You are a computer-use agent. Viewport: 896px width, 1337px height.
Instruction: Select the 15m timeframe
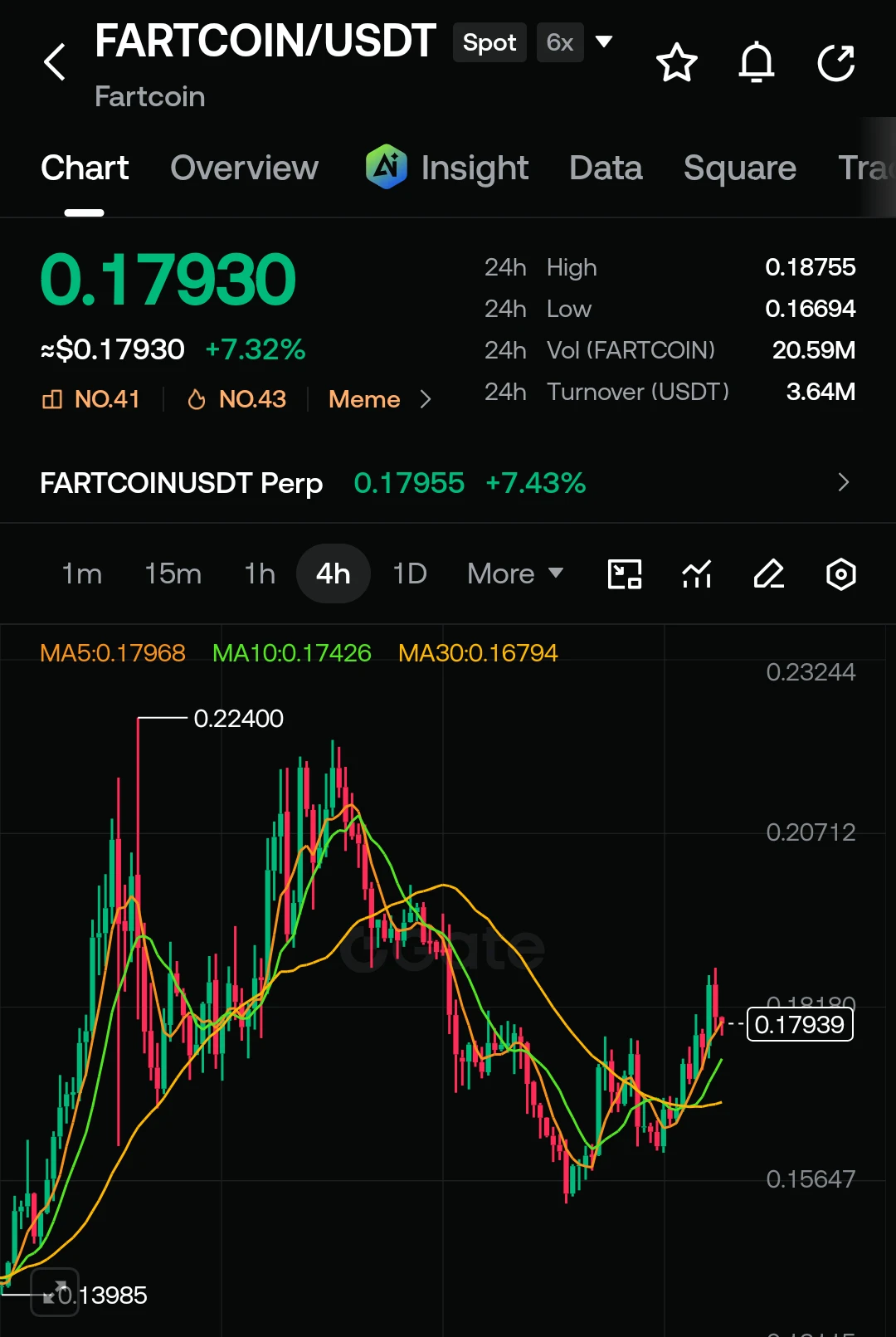pos(173,573)
